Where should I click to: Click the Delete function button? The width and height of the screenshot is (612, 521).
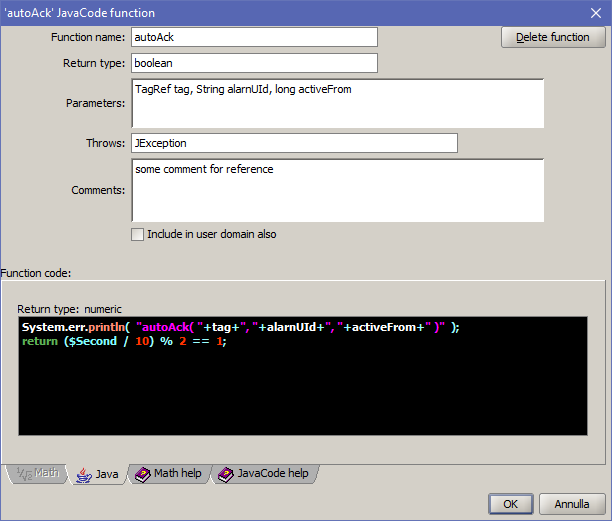click(553, 37)
